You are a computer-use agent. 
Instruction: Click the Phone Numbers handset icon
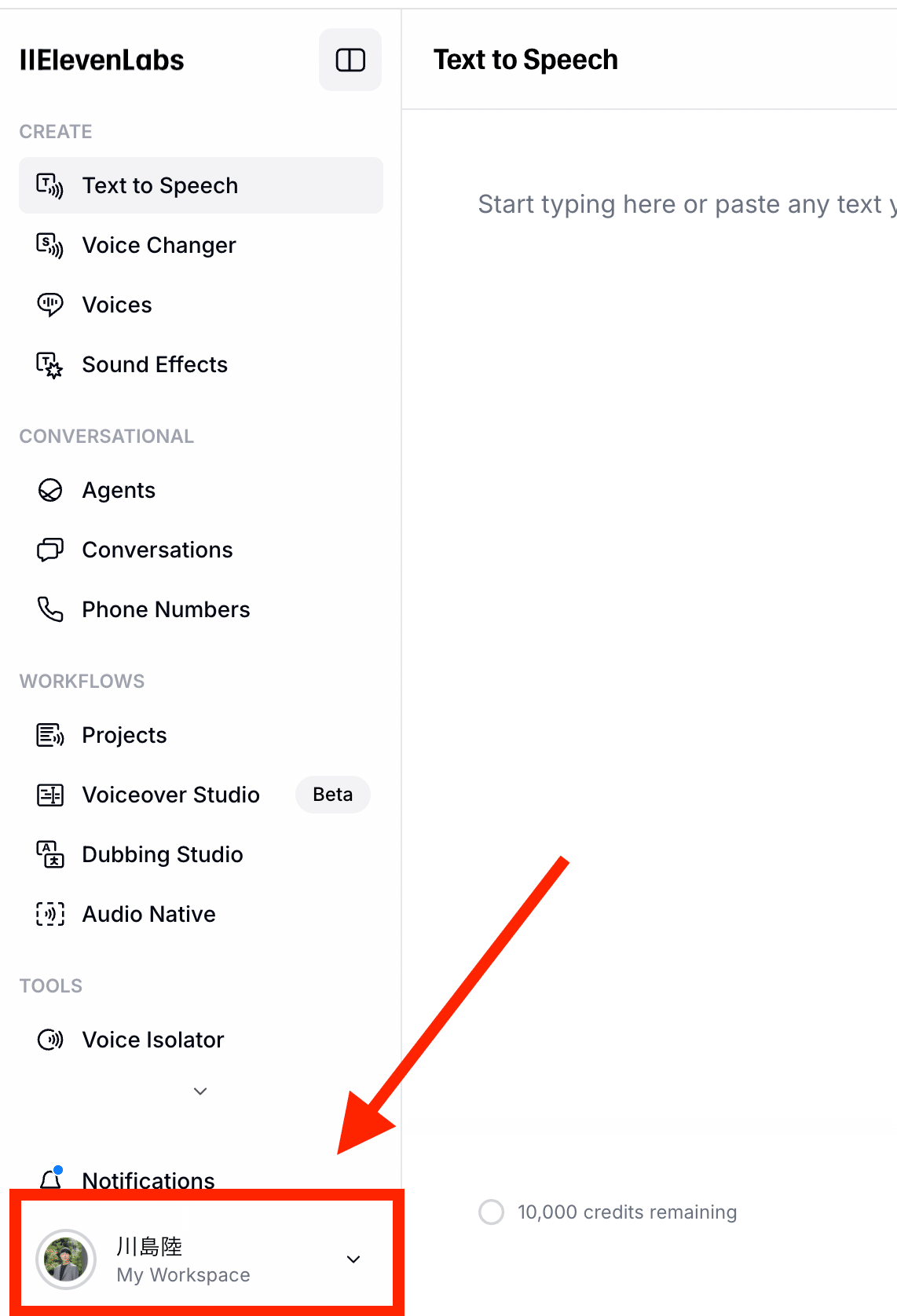coord(50,609)
